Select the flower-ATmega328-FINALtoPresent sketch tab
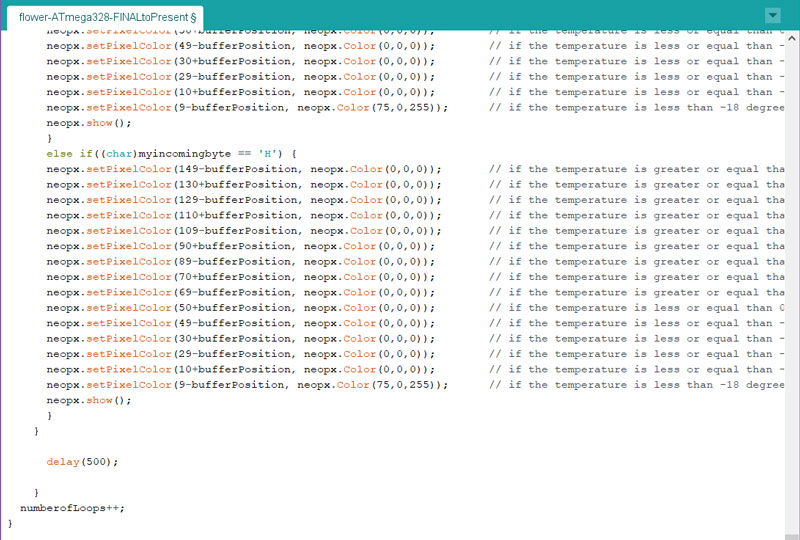 click(x=105, y=17)
